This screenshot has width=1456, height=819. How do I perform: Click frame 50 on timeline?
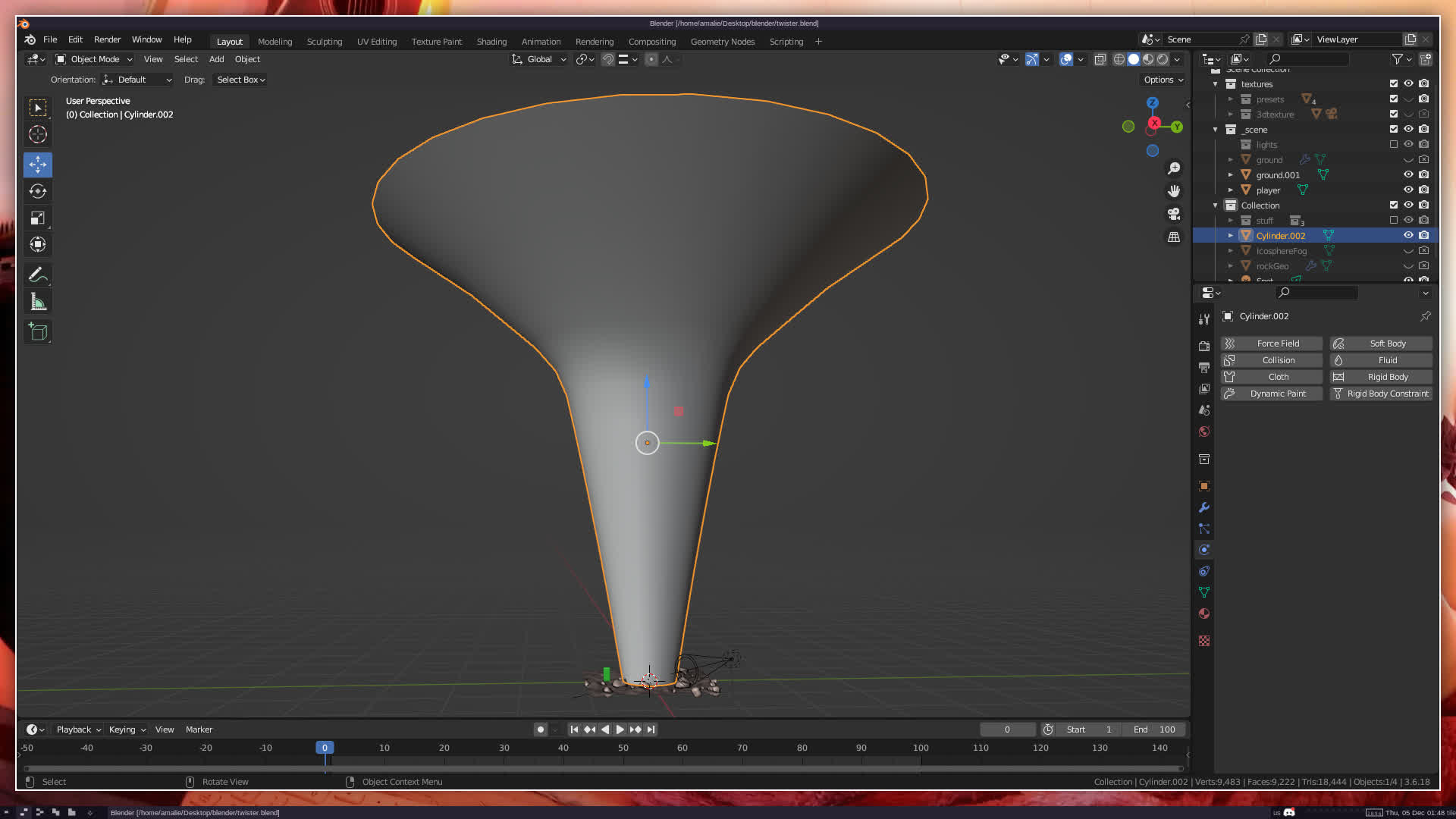623,748
